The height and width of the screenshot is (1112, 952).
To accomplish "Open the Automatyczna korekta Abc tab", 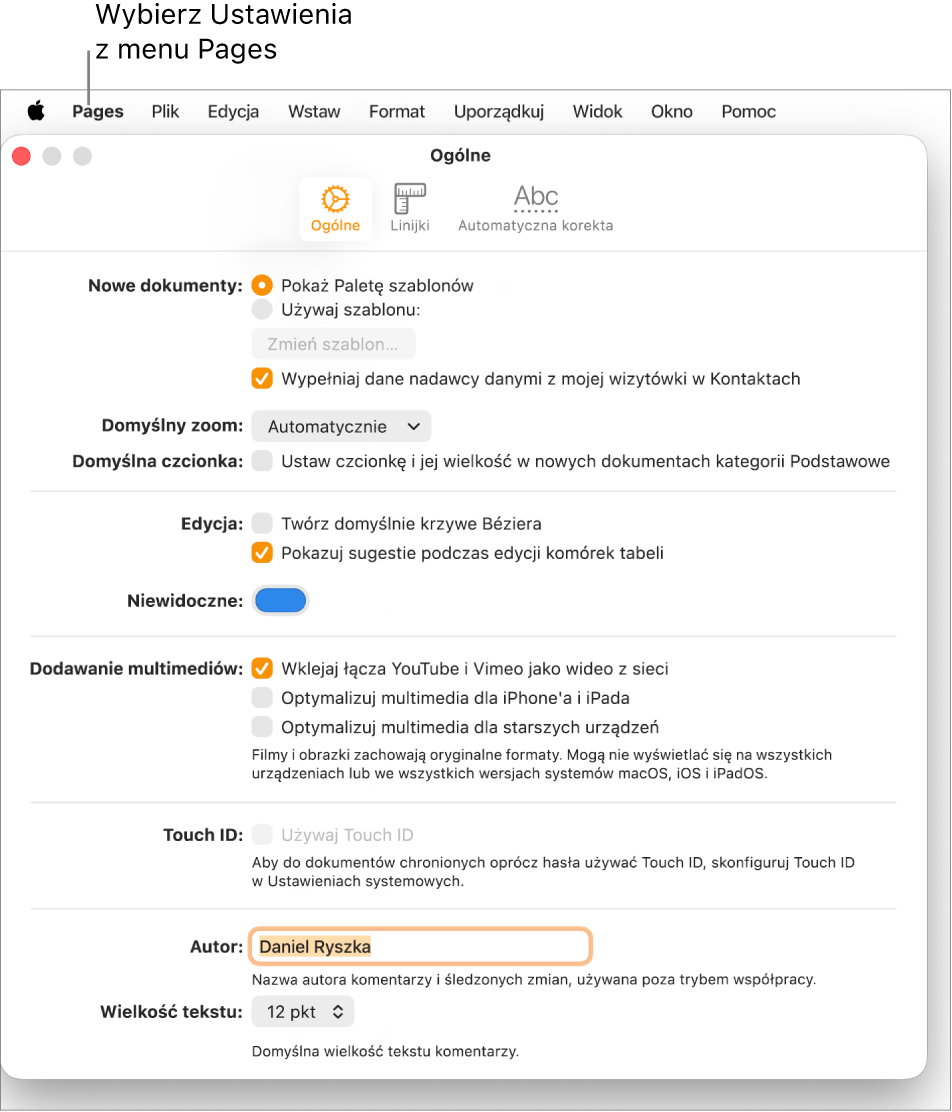I will click(536, 208).
